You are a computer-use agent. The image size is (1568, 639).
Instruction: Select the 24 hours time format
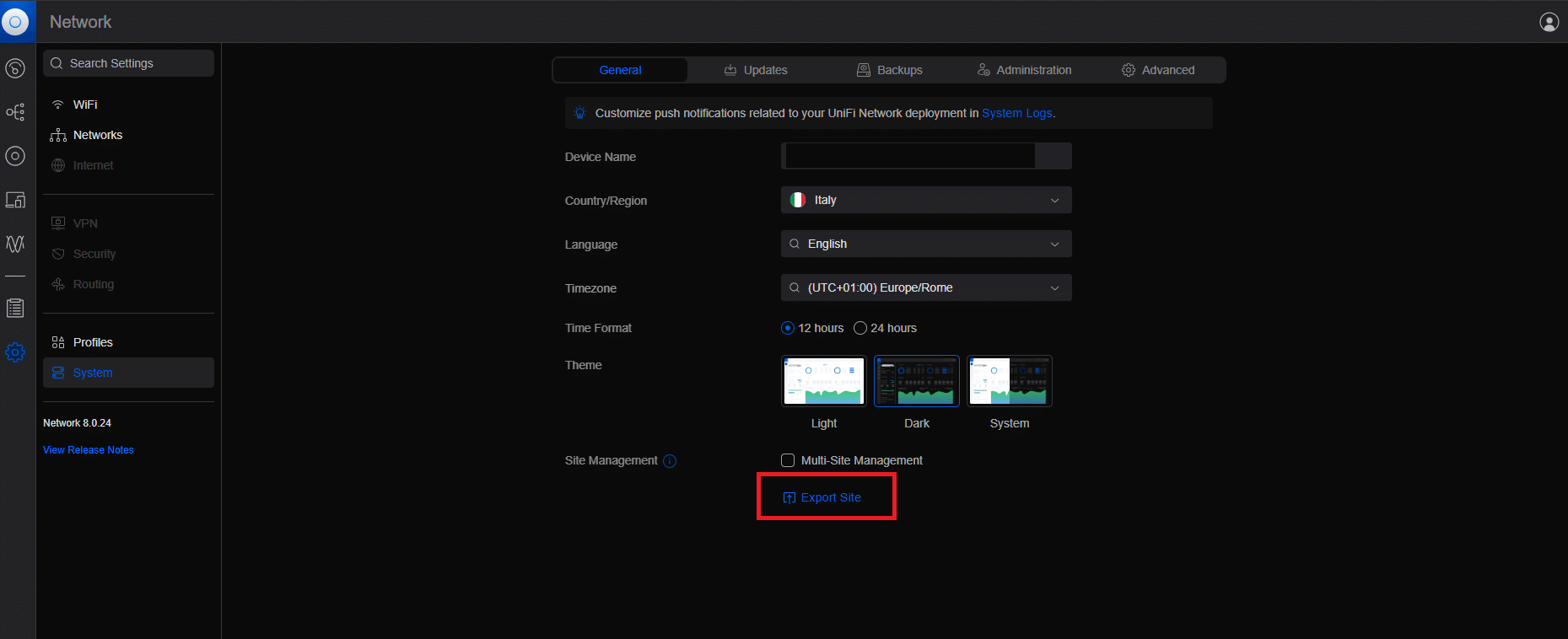(x=860, y=328)
